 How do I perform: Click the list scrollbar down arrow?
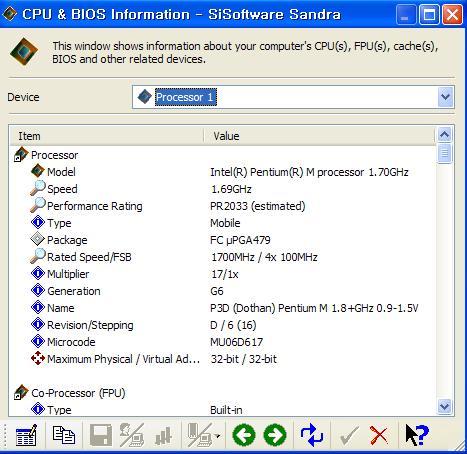tap(445, 407)
